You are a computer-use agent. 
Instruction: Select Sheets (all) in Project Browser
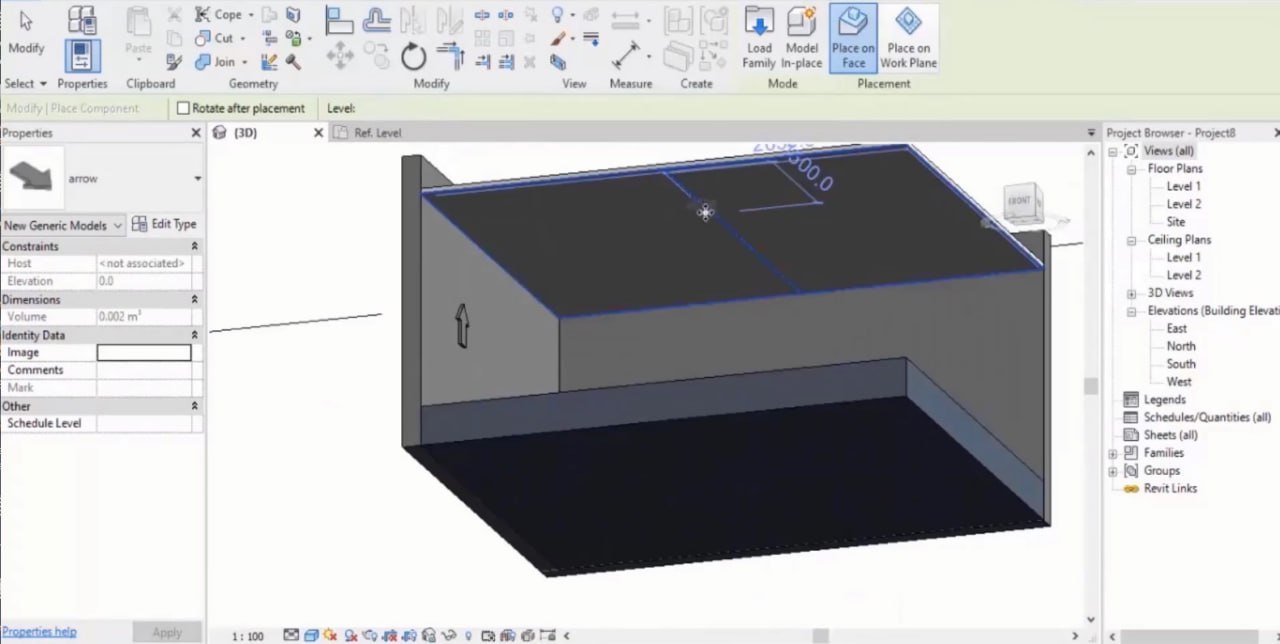[1170, 435]
